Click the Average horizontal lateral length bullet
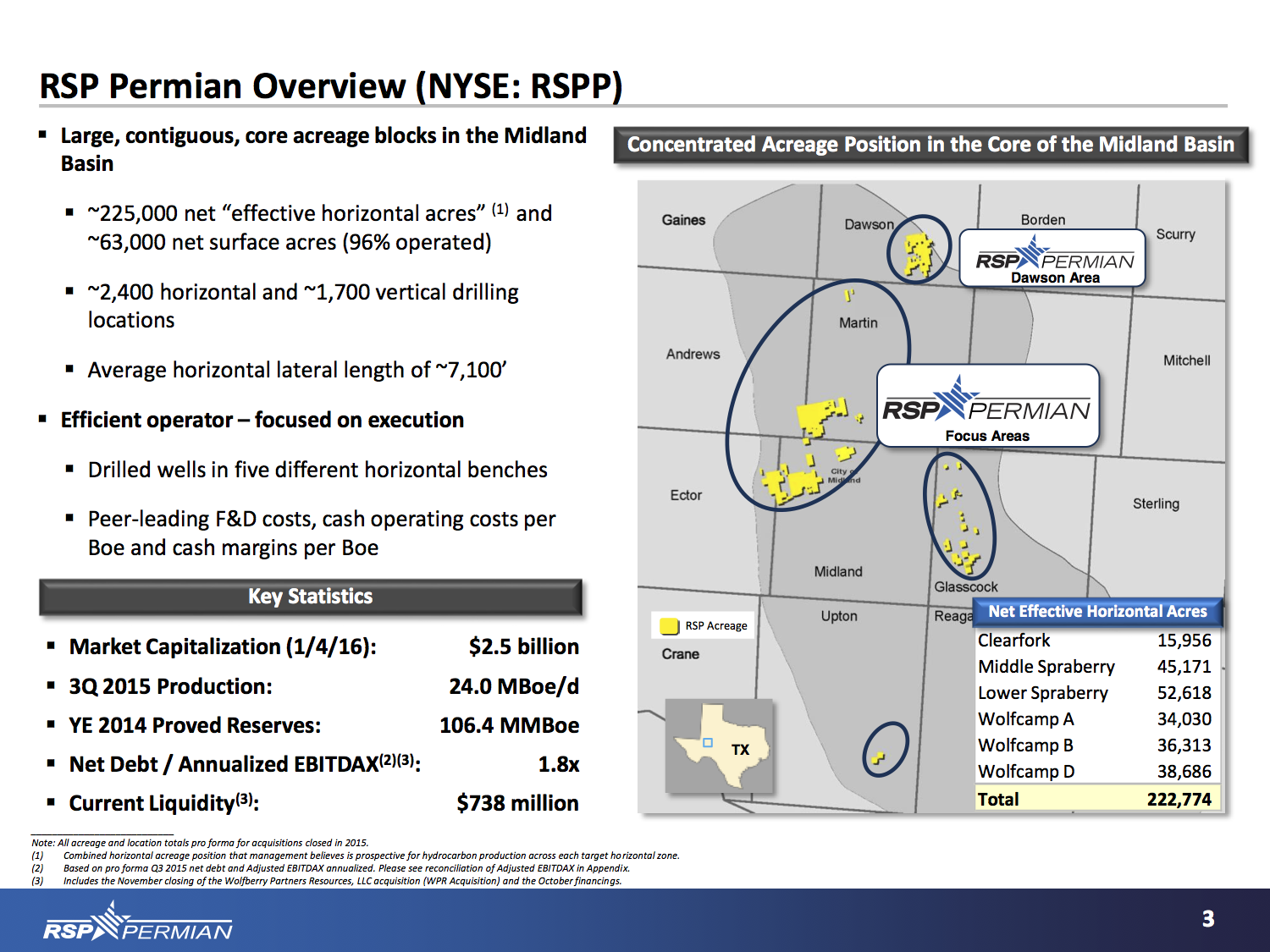The height and width of the screenshot is (952, 1270). coord(297,371)
